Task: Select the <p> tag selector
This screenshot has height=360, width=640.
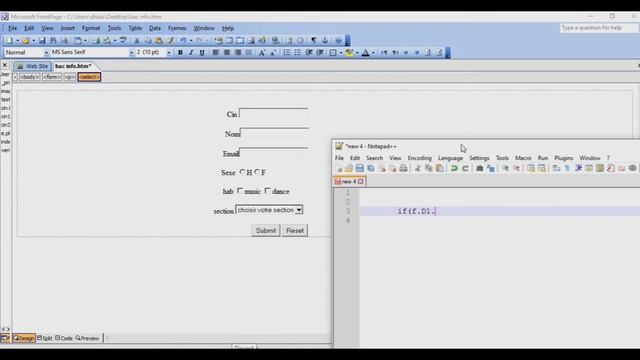Action: [69, 77]
